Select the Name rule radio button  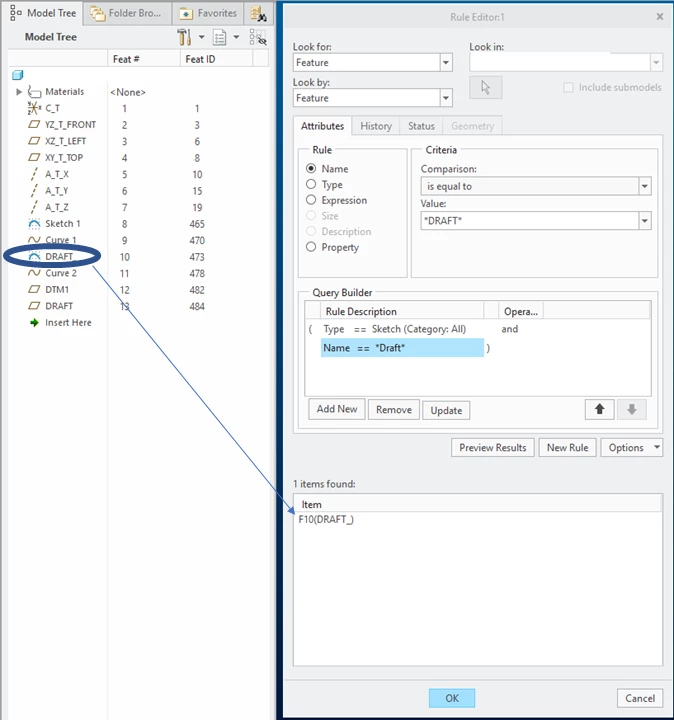pyautogui.click(x=311, y=169)
